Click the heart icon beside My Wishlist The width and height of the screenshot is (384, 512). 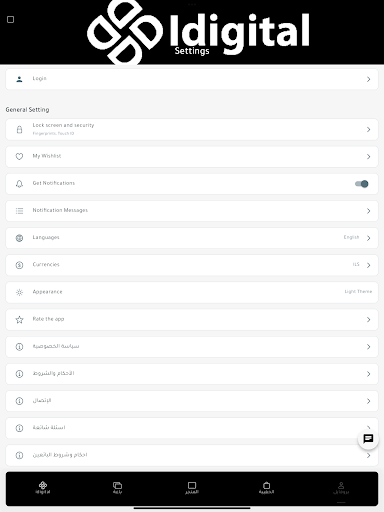point(19,156)
